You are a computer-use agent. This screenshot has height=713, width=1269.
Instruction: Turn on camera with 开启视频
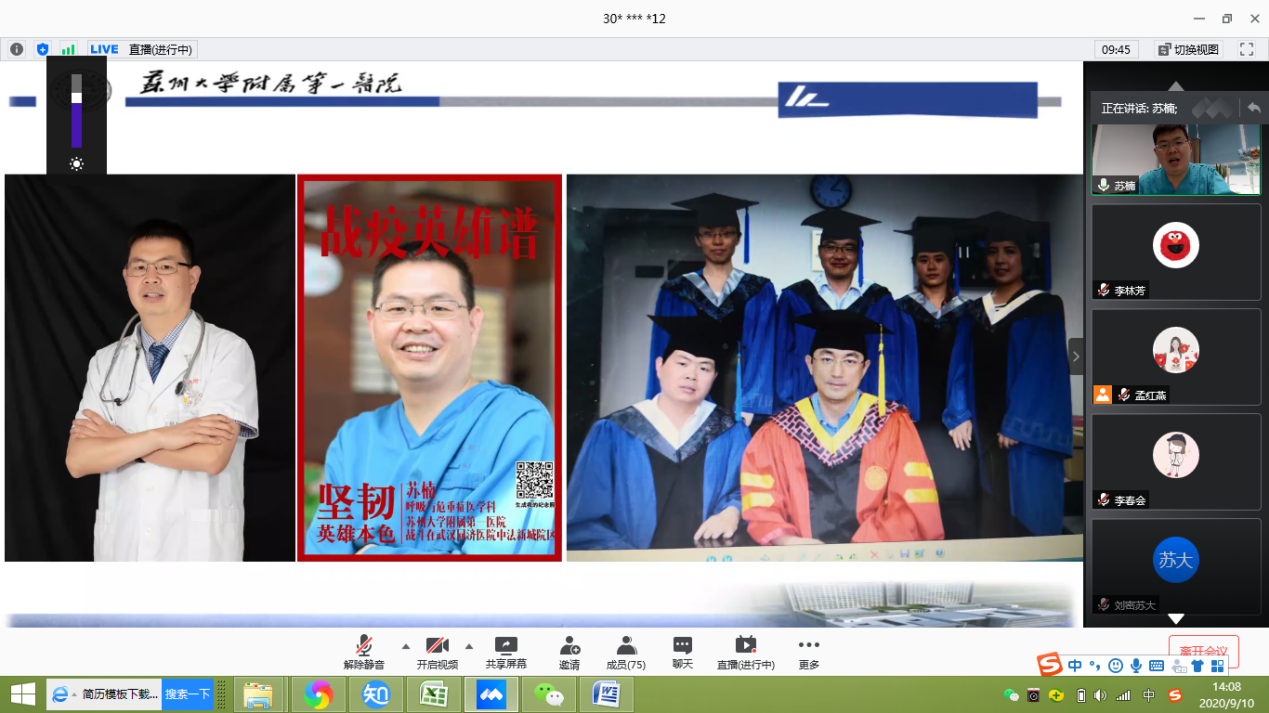437,653
